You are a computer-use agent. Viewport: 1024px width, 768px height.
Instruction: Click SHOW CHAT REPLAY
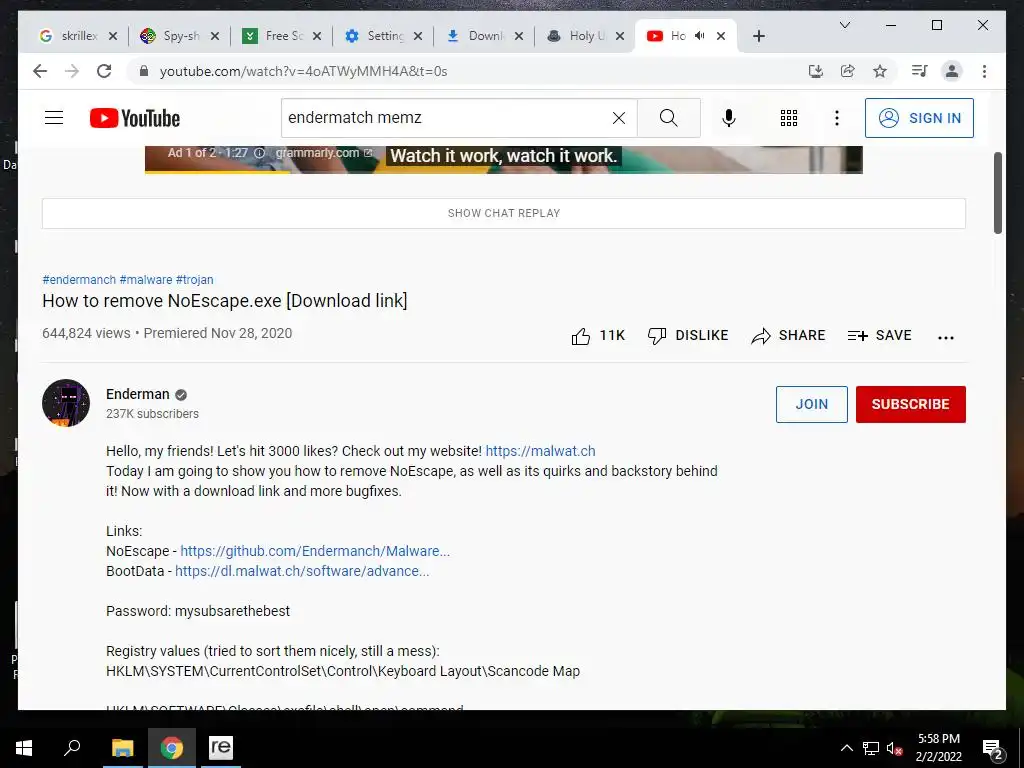click(x=504, y=214)
